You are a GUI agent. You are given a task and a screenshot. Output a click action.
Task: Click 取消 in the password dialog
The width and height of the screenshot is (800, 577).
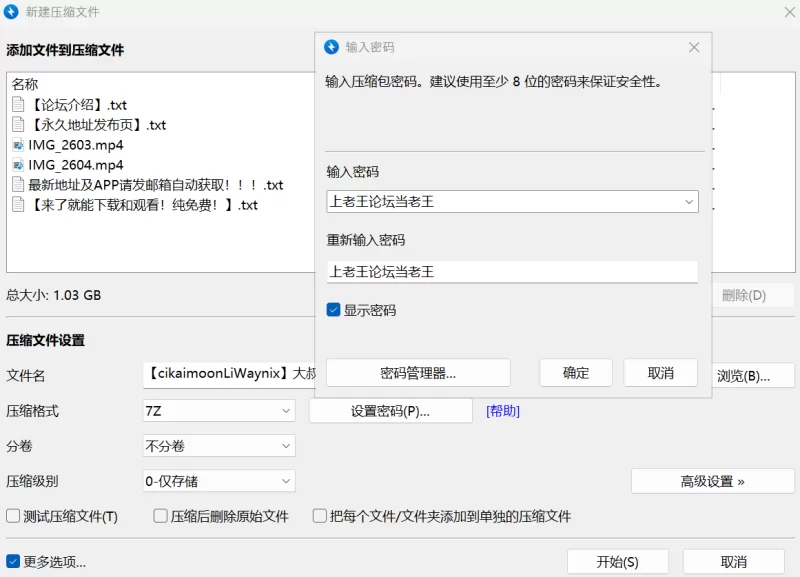coord(660,373)
